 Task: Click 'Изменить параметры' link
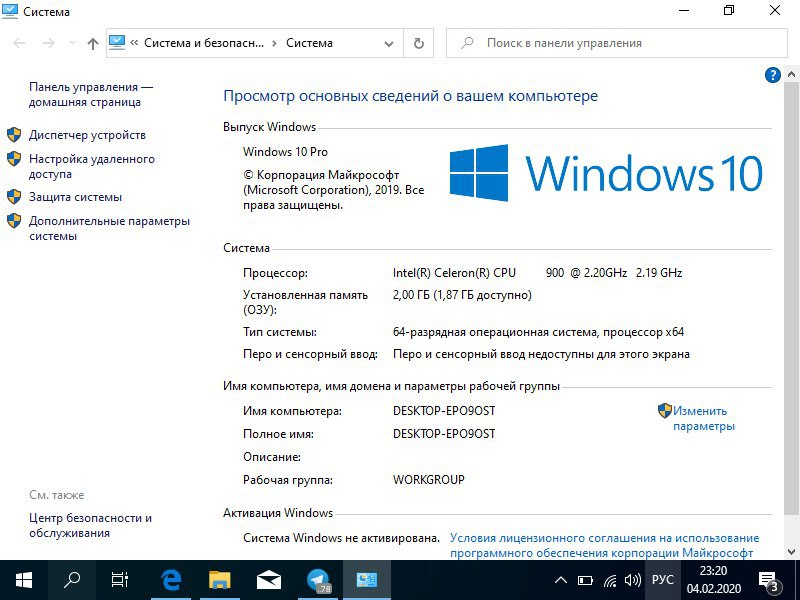coord(704,418)
